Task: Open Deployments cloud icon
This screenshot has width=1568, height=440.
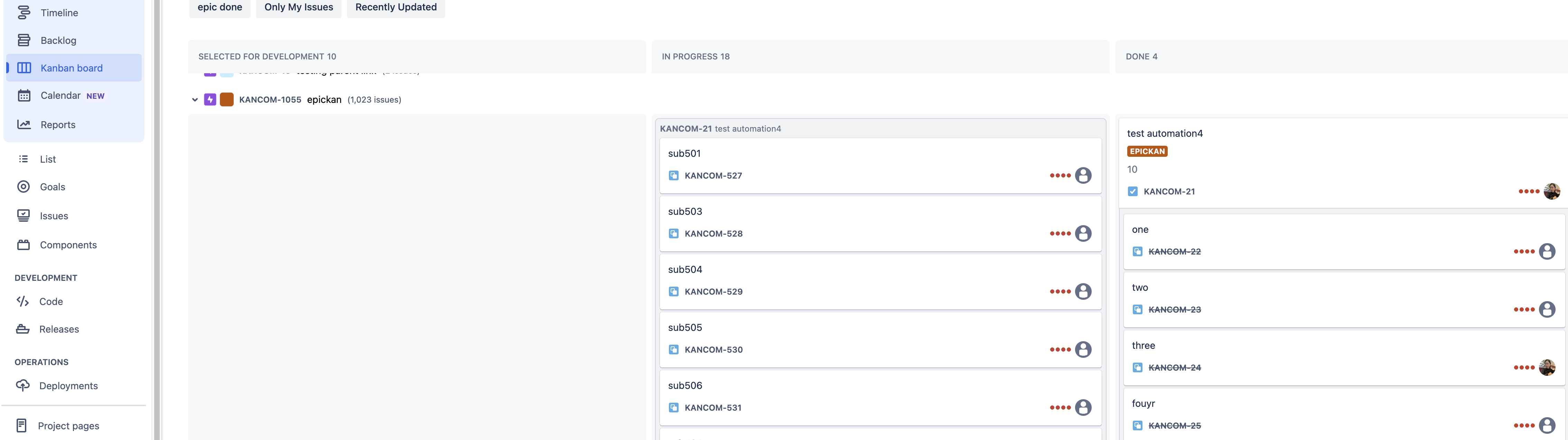Action: pos(22,386)
